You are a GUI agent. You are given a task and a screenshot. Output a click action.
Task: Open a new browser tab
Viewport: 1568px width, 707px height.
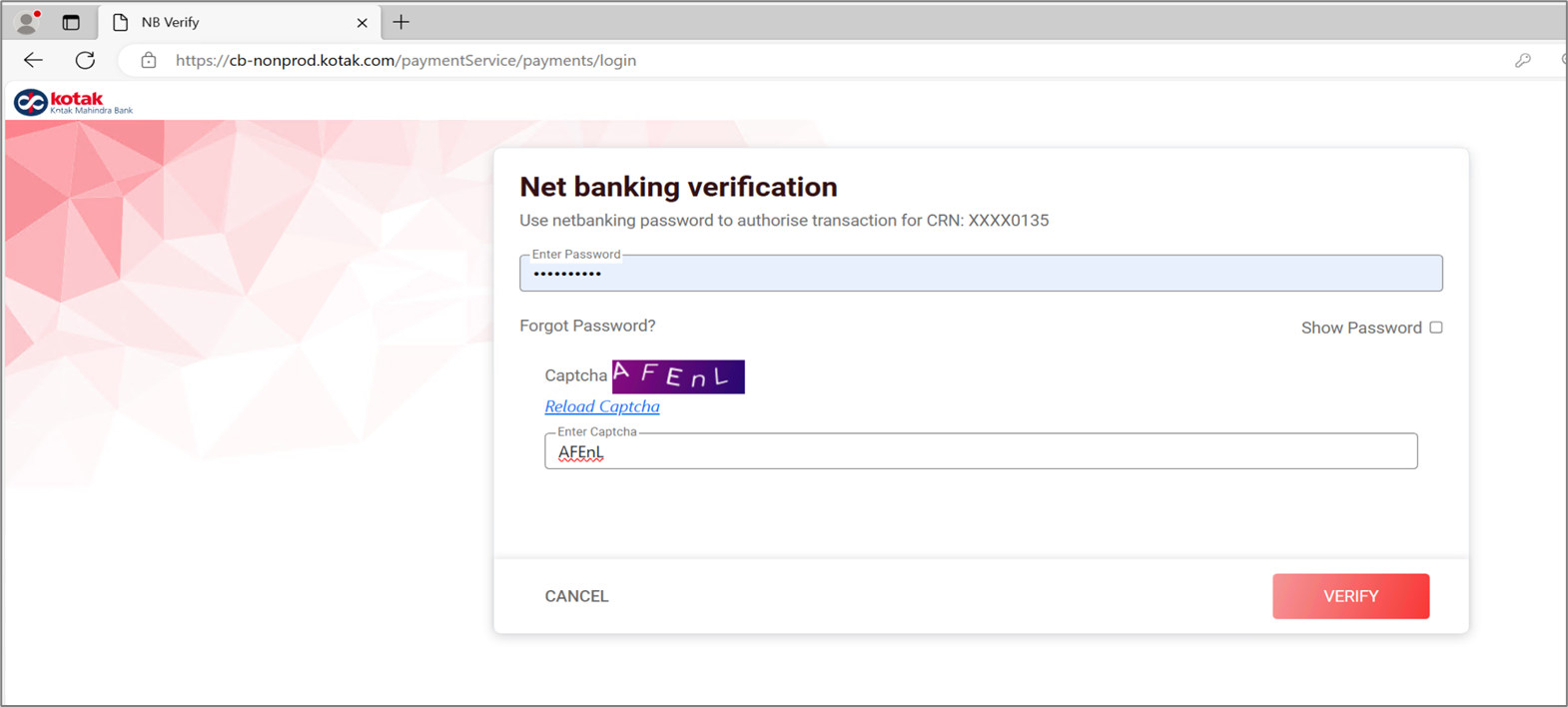point(401,22)
